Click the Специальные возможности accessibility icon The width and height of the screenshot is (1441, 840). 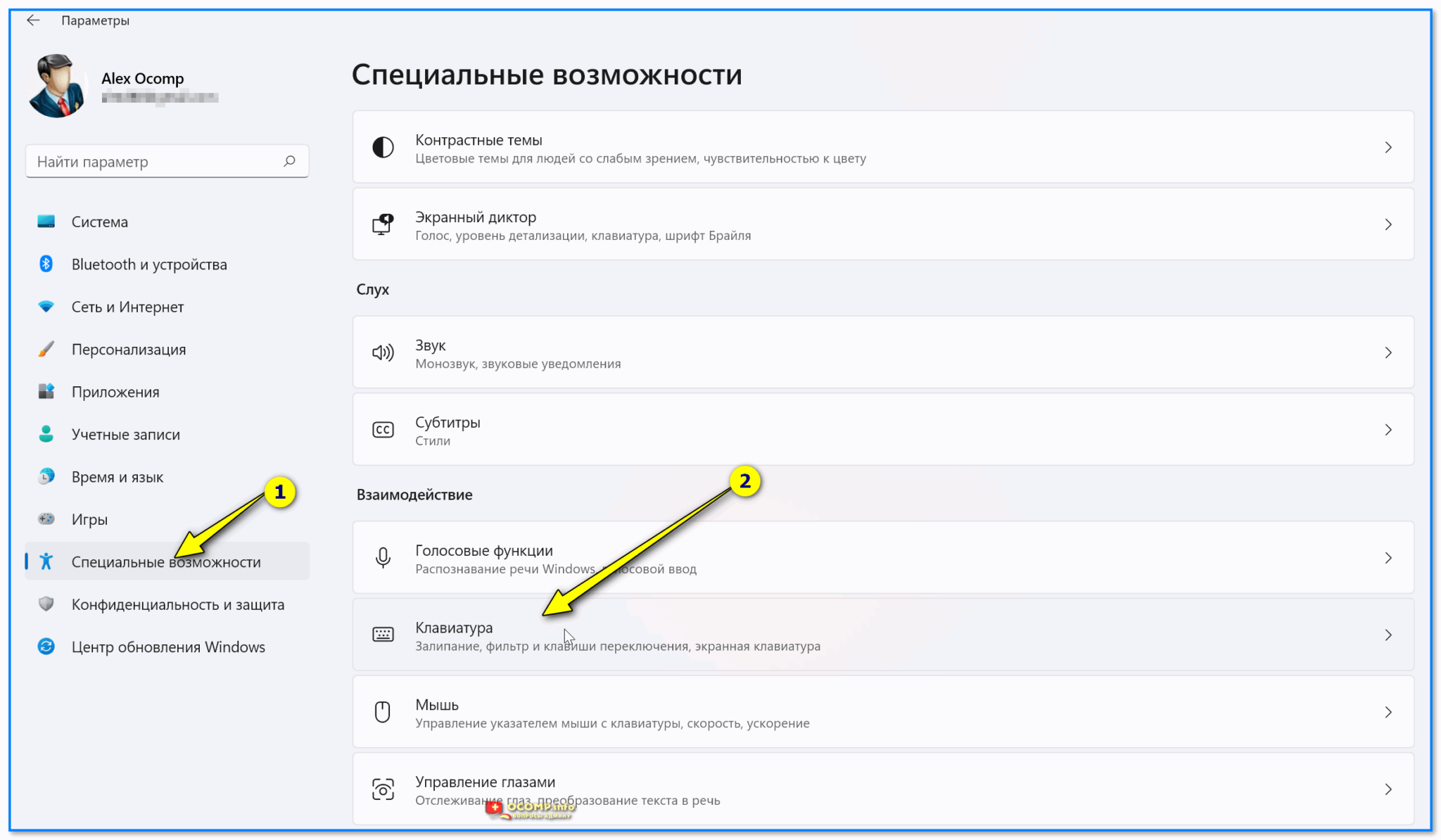click(46, 561)
